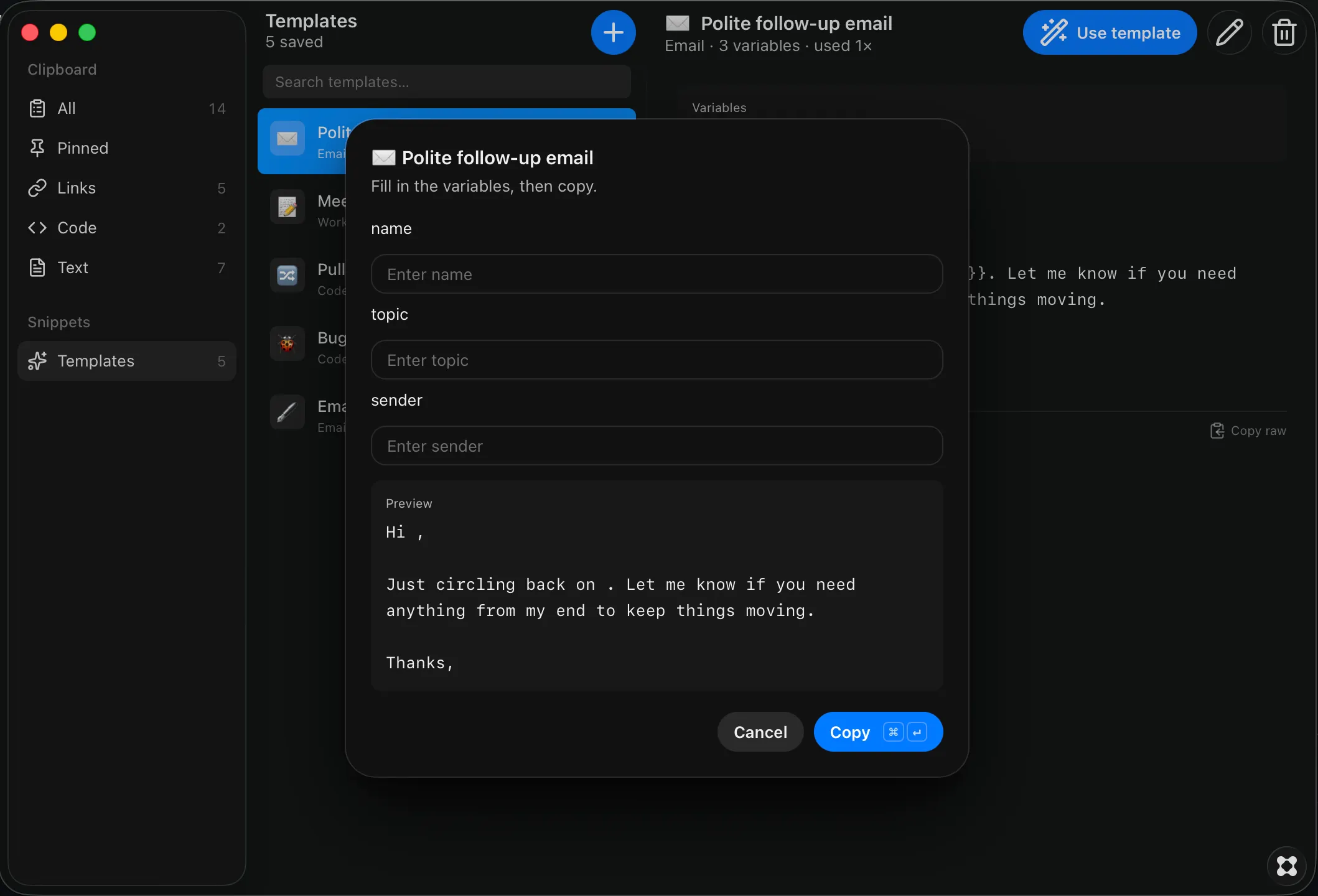This screenshot has height=896, width=1318.
Task: Select the pen email template icon
Action: [x=287, y=412]
